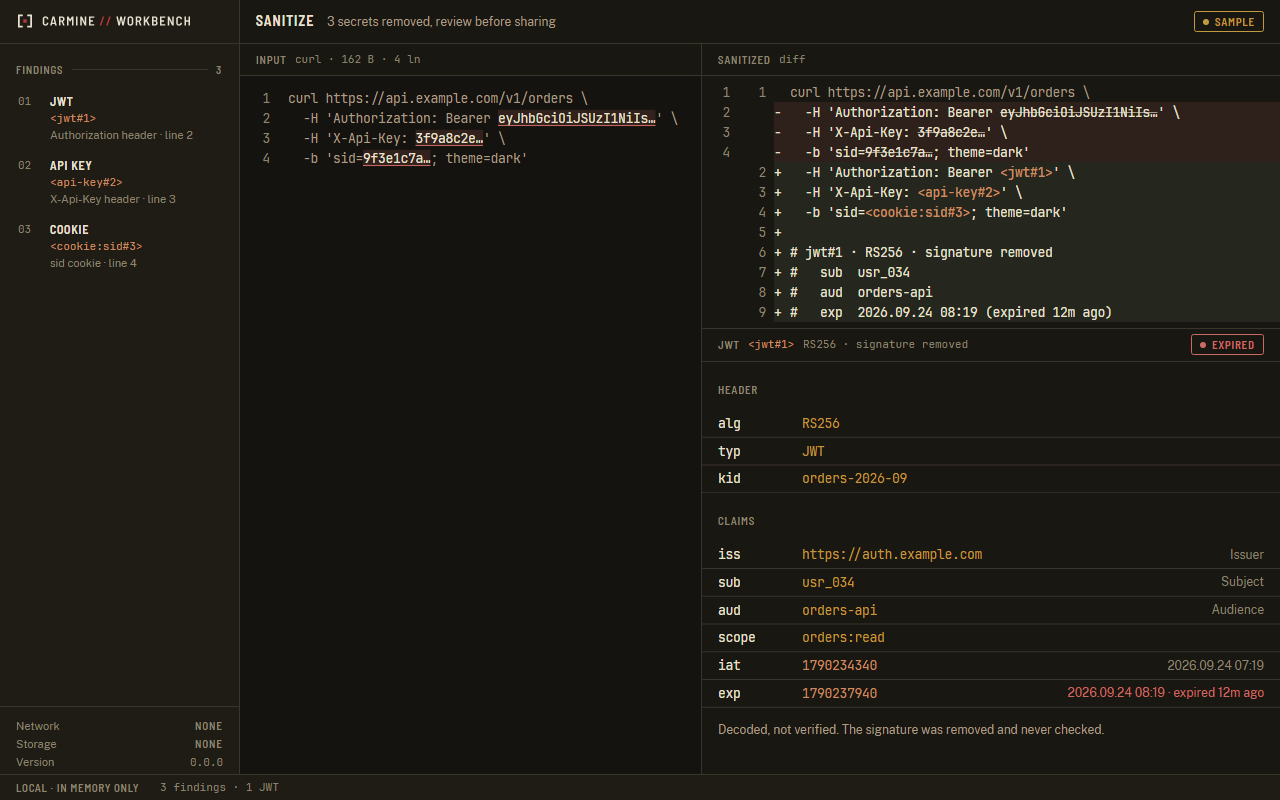
Task: Click the Network NONE row
Action: tap(119, 726)
